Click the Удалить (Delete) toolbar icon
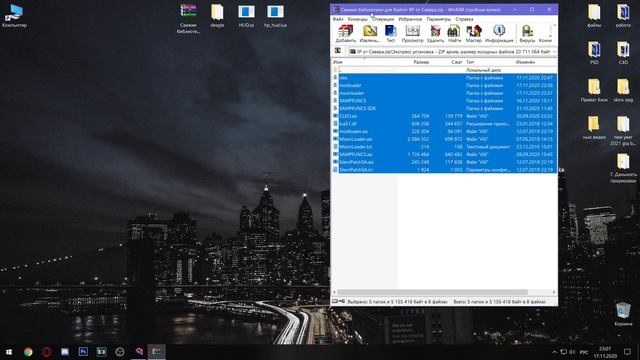Image resolution: width=640 pixels, height=360 pixels. point(435,33)
